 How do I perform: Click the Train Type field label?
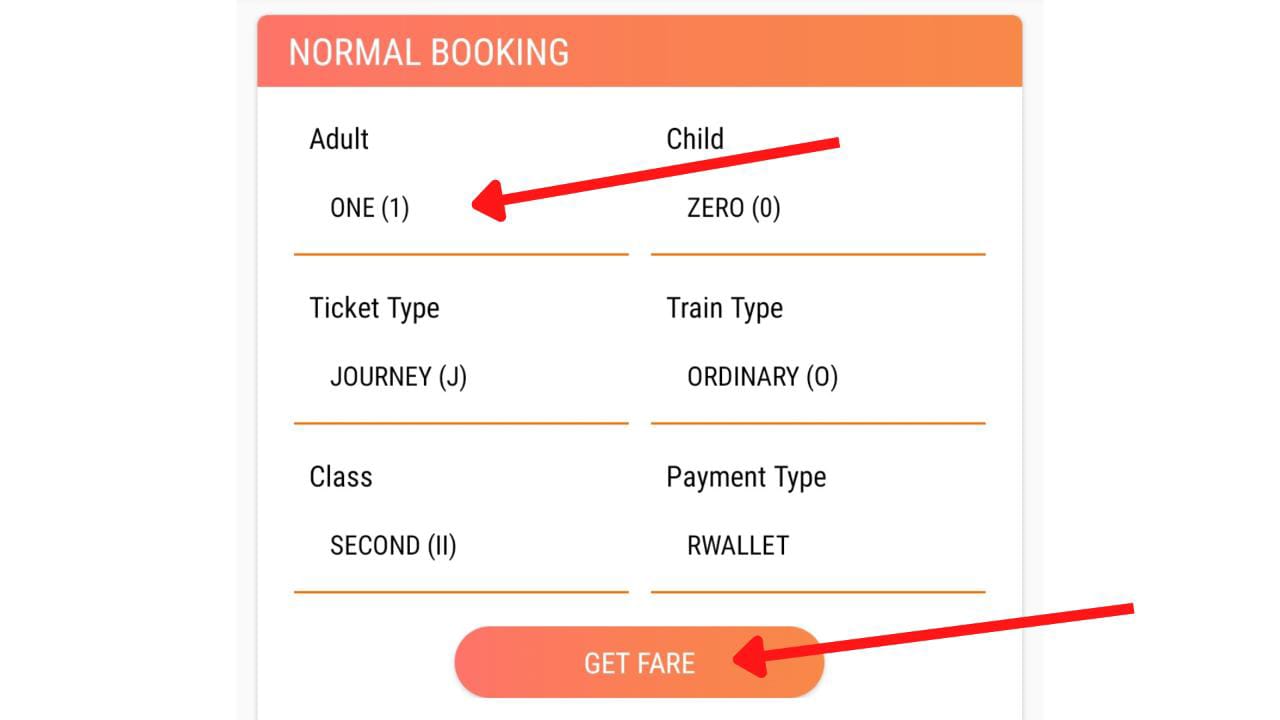(724, 308)
